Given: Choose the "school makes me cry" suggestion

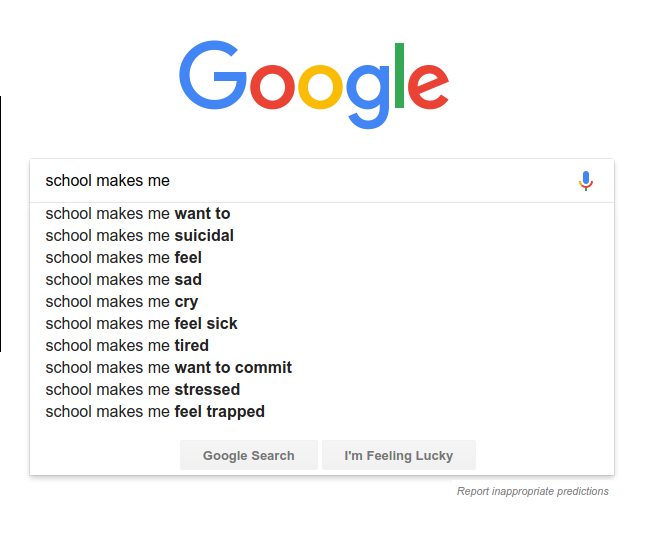Looking at the screenshot, I should pyautogui.click(x=122, y=301).
